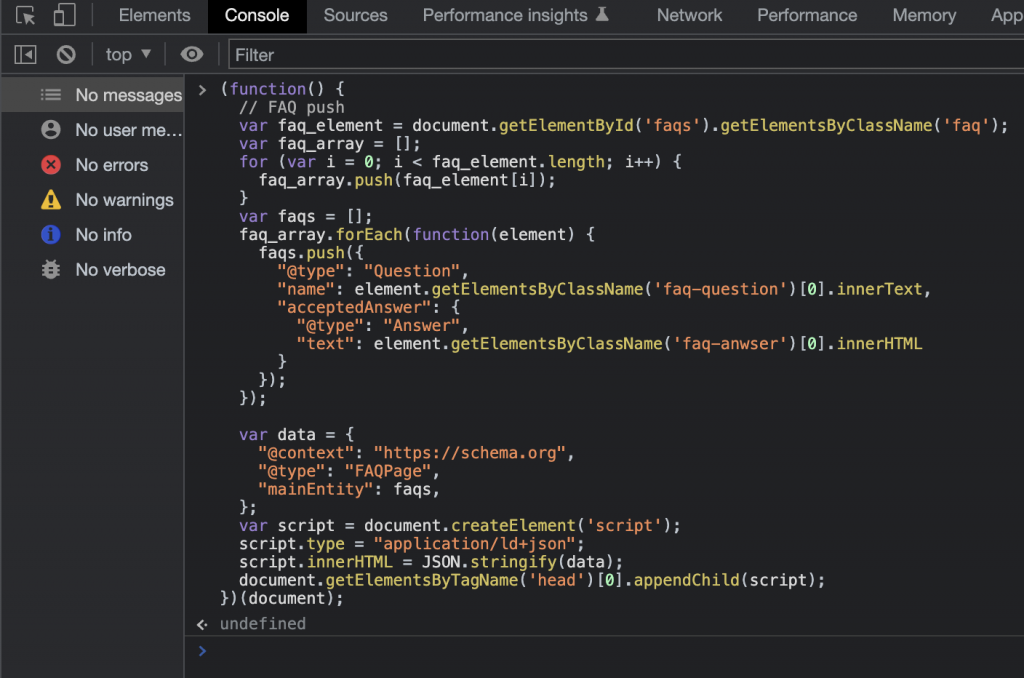Click the "createElement('script')" line
This screenshot has width=1024, height=678.
coord(460,525)
